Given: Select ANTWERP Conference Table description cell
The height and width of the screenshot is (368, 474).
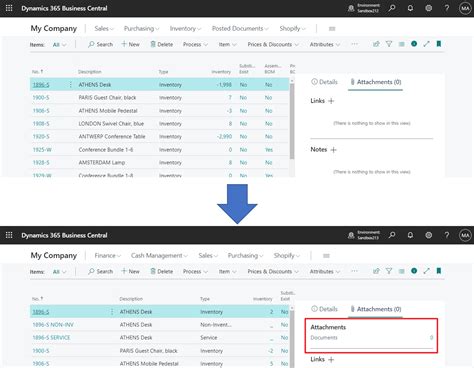Looking at the screenshot, I should 112,137.
